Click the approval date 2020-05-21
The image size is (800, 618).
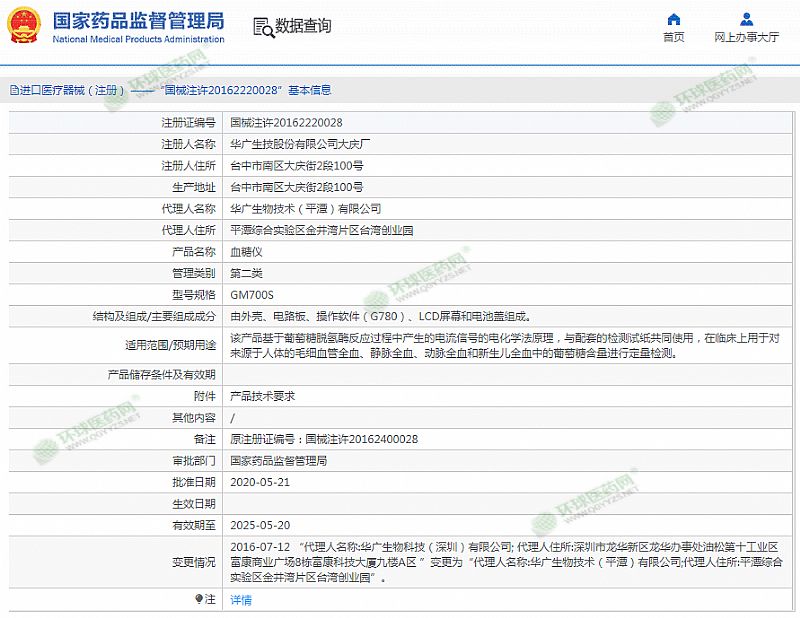click(259, 481)
